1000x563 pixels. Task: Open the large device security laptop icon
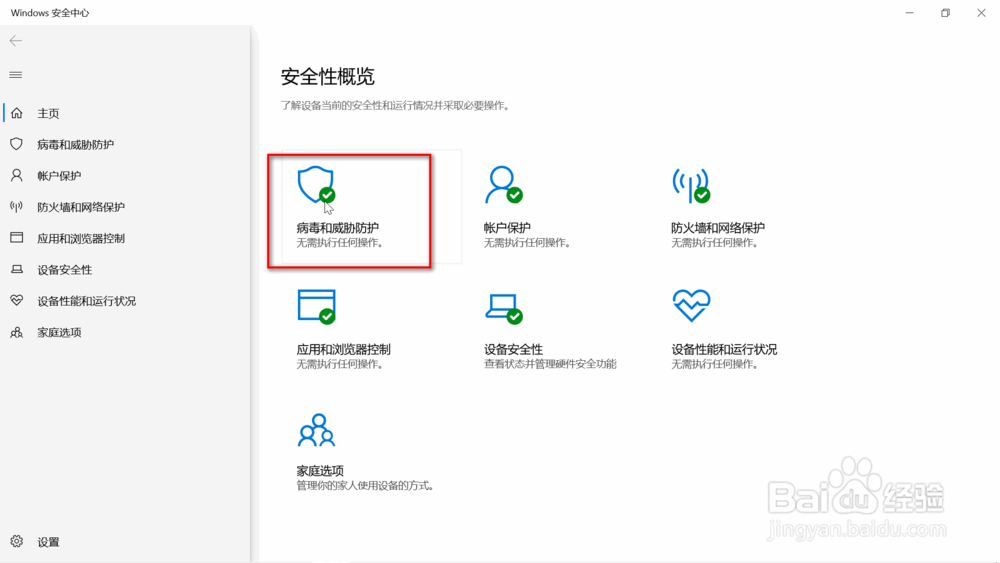point(503,309)
